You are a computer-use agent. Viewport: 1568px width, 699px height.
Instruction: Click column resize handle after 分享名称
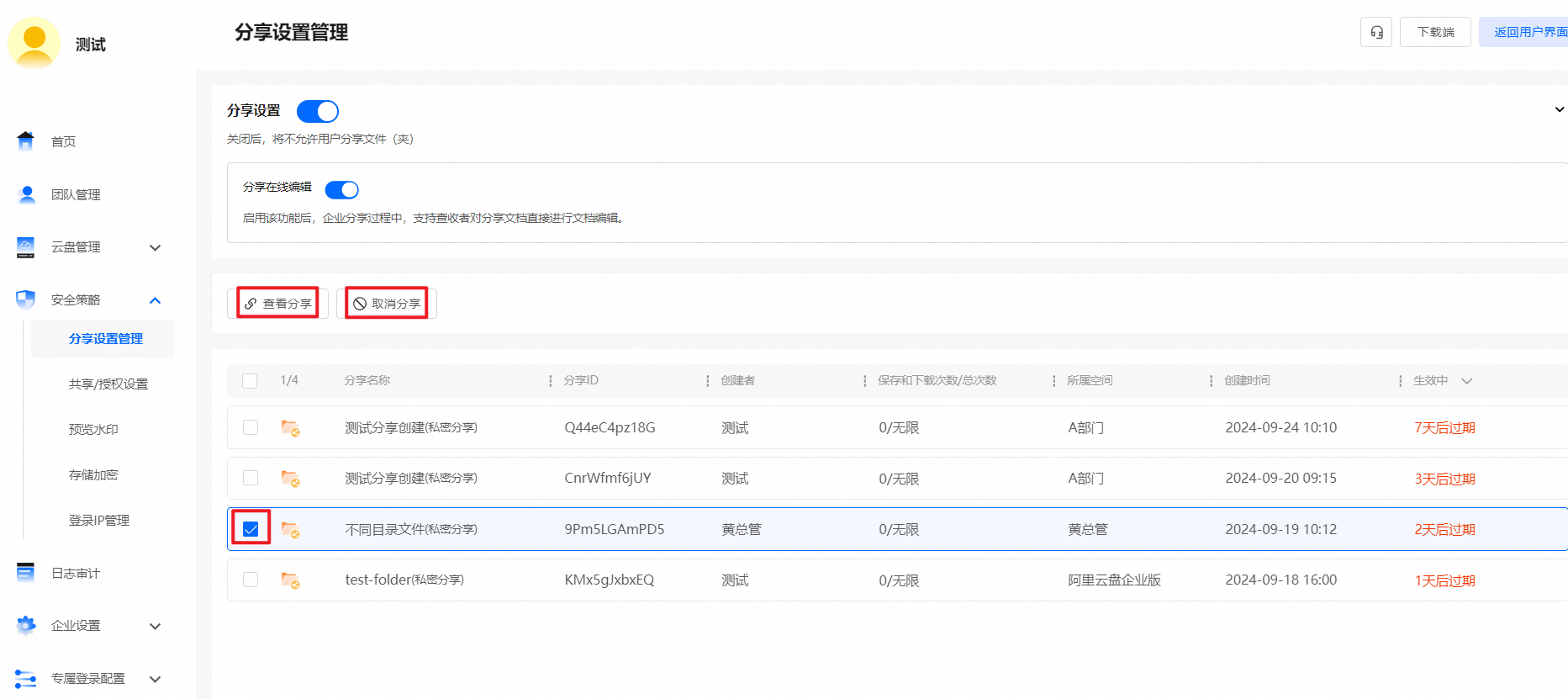tap(551, 381)
